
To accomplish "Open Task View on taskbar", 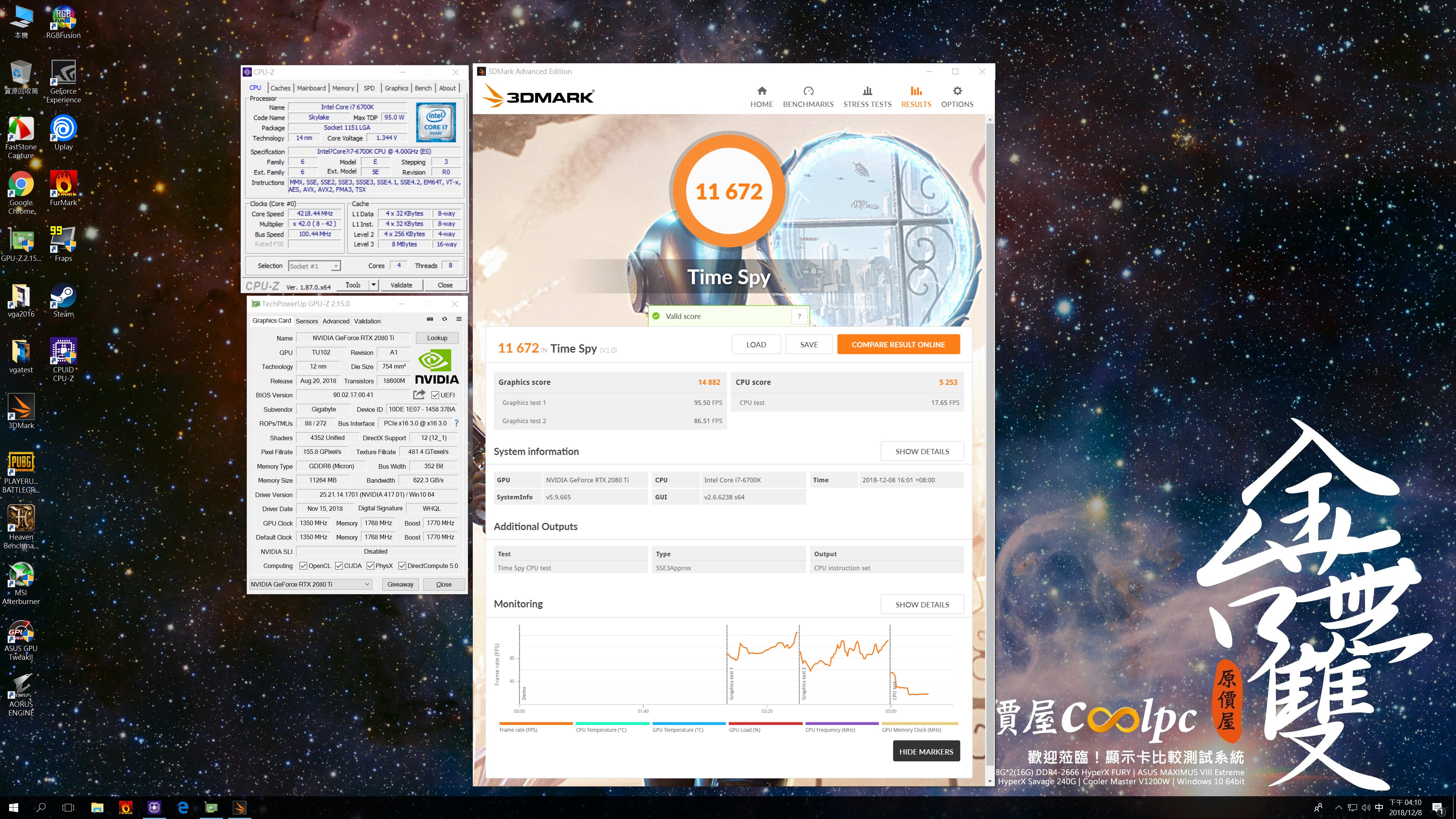I will coord(68,807).
